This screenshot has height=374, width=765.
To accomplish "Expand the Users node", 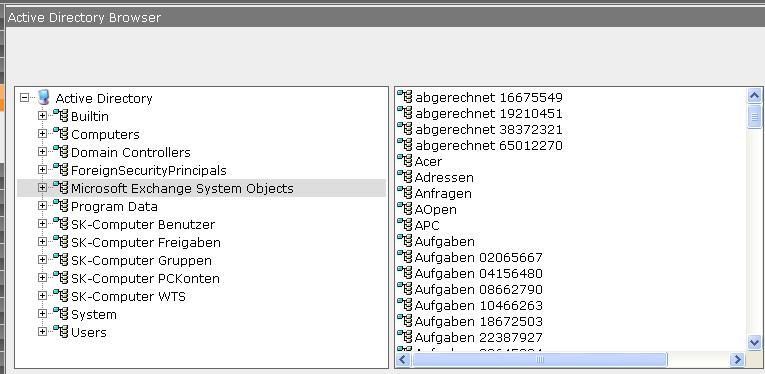I will pyautogui.click(x=42, y=332).
